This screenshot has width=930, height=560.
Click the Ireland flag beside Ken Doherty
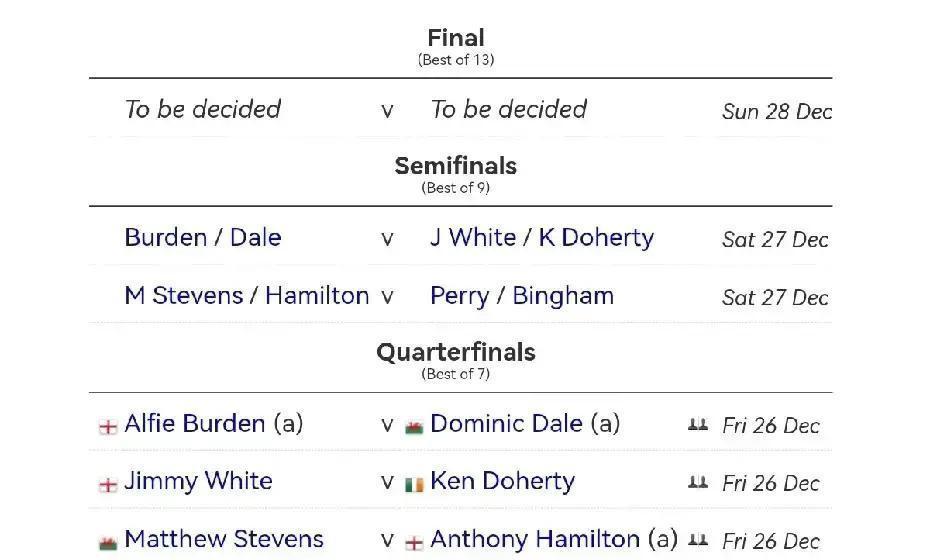(413, 484)
